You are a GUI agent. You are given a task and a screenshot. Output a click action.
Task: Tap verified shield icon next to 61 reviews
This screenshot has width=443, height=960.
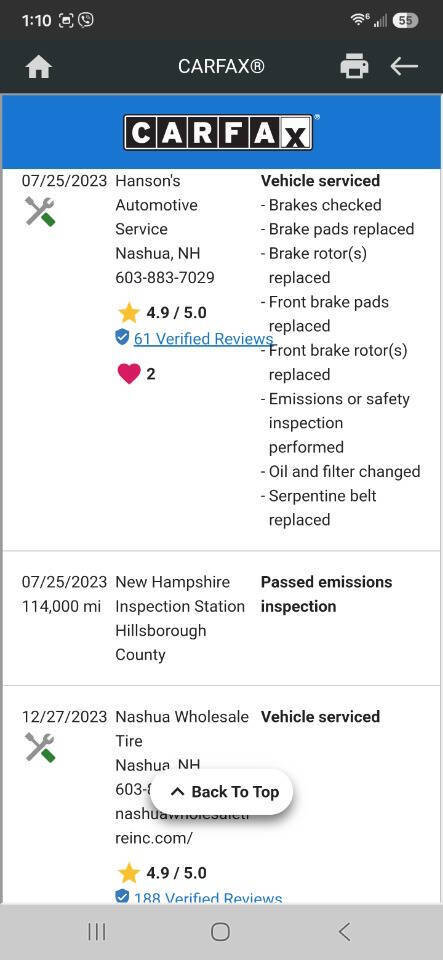(122, 337)
